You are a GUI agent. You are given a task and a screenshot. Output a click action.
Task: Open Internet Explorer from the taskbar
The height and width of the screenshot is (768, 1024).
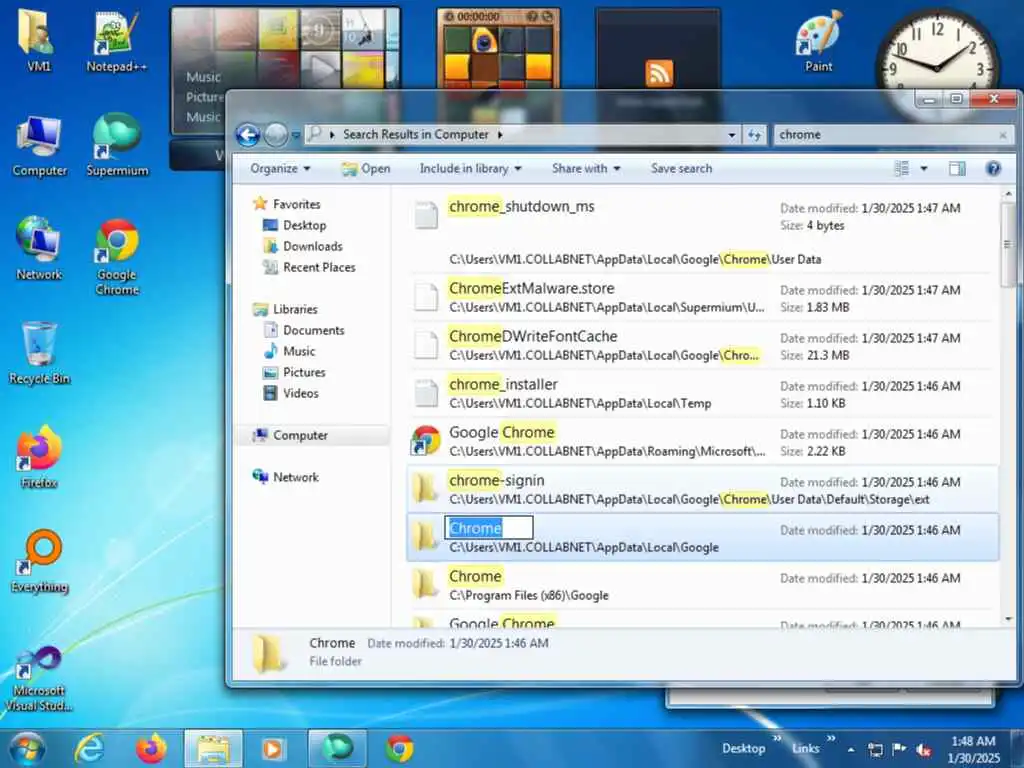click(x=89, y=748)
